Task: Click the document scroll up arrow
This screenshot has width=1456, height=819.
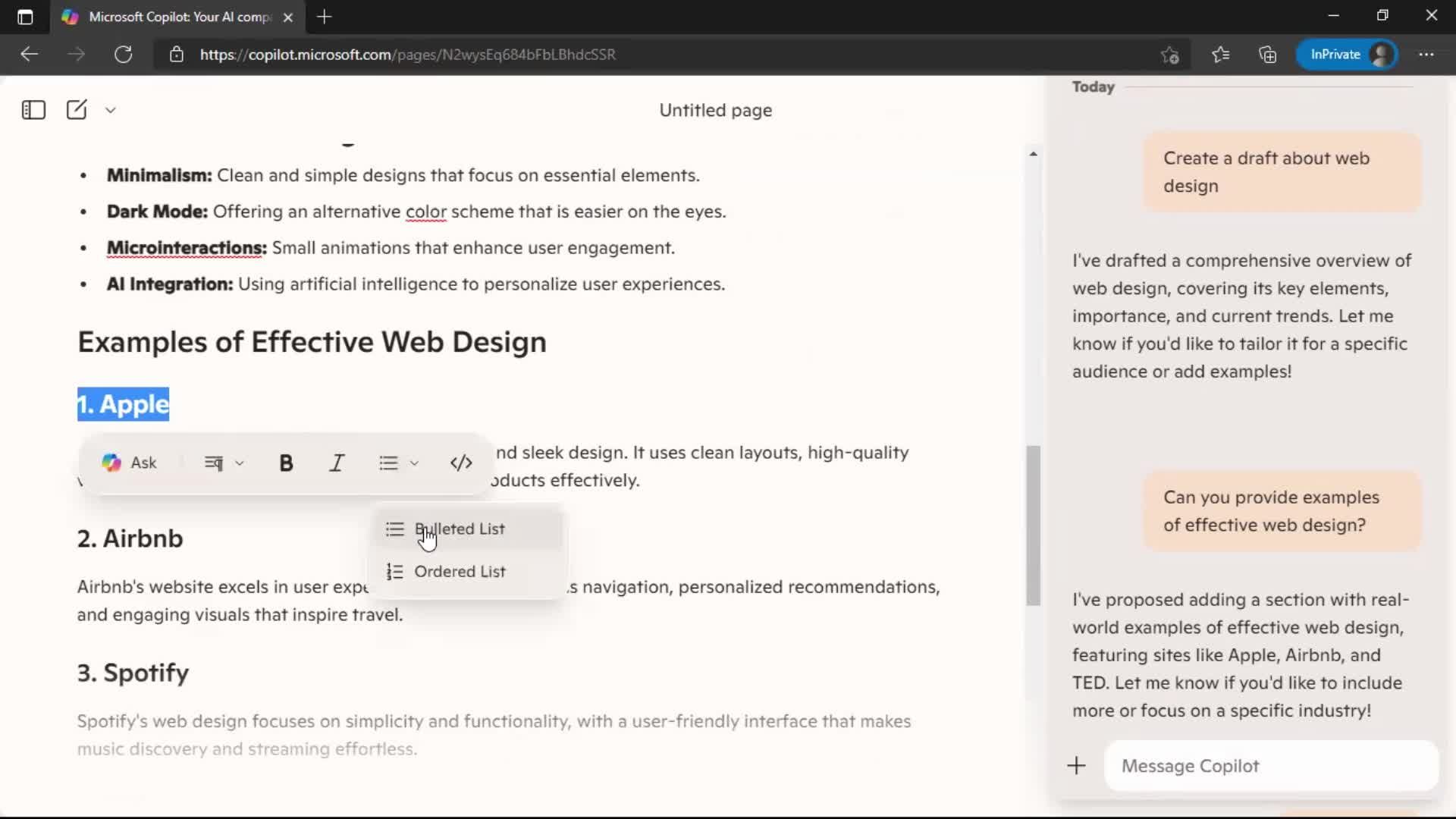Action: [x=1033, y=154]
